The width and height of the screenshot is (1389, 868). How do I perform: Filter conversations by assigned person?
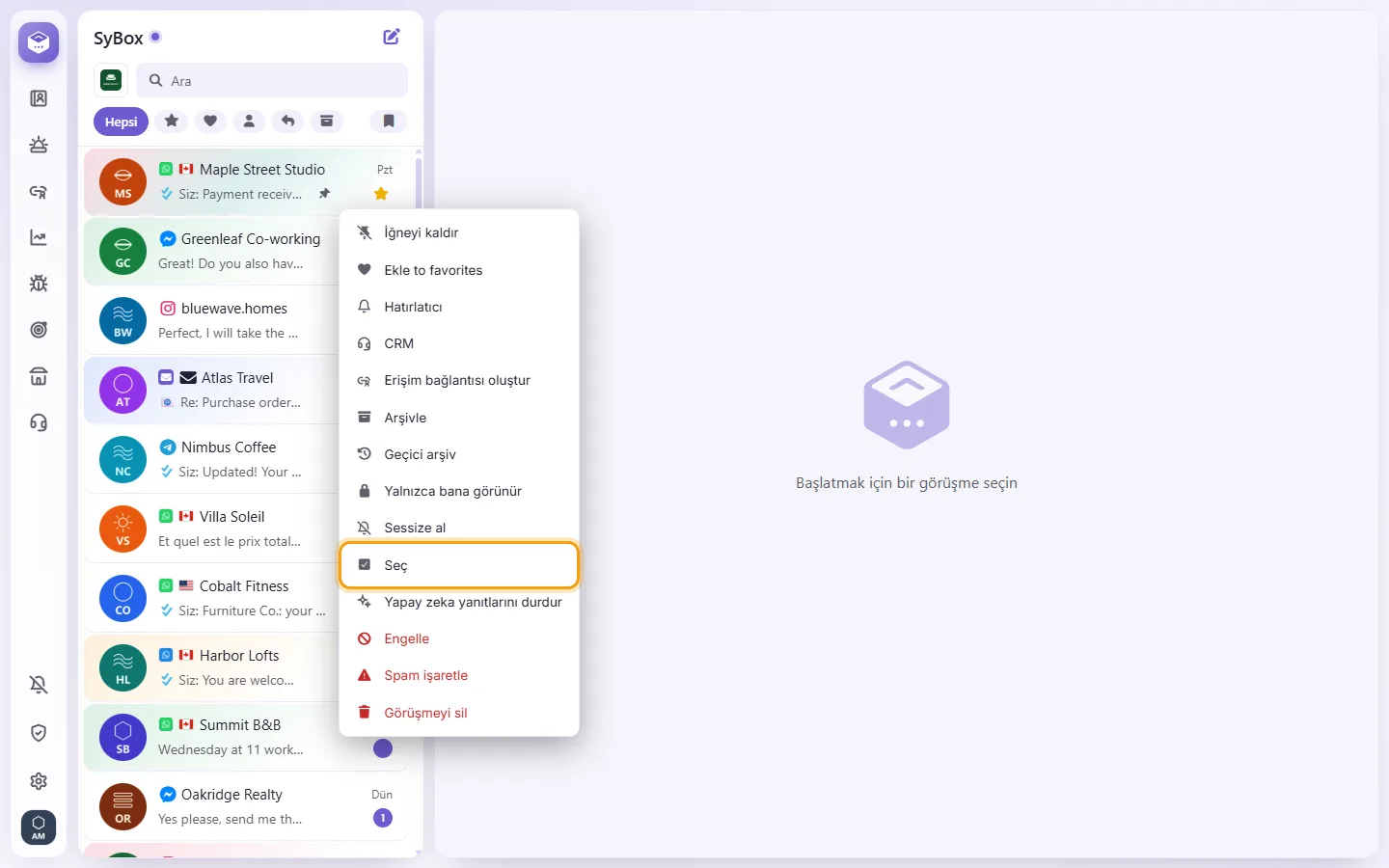click(249, 122)
